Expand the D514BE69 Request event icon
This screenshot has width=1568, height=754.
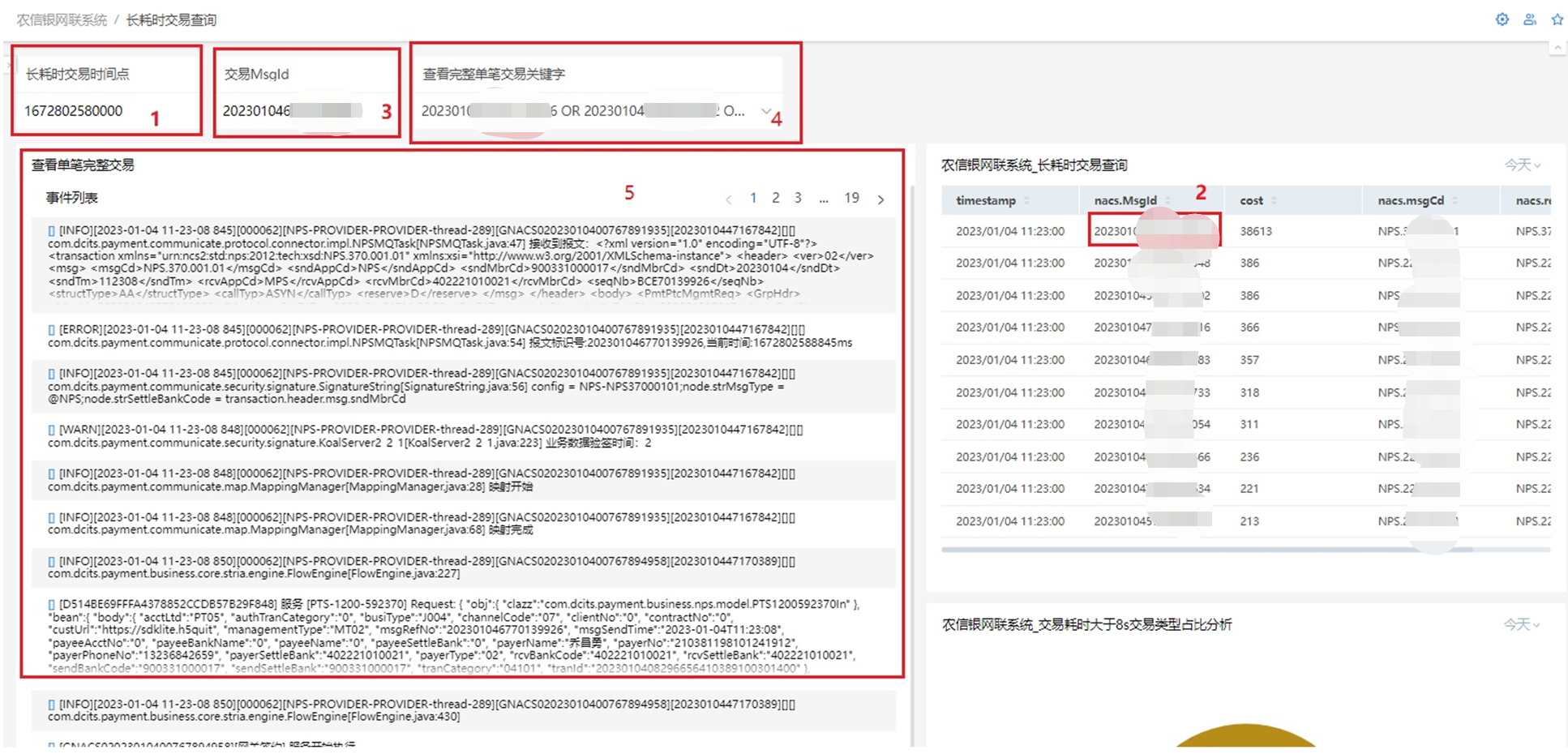point(52,605)
